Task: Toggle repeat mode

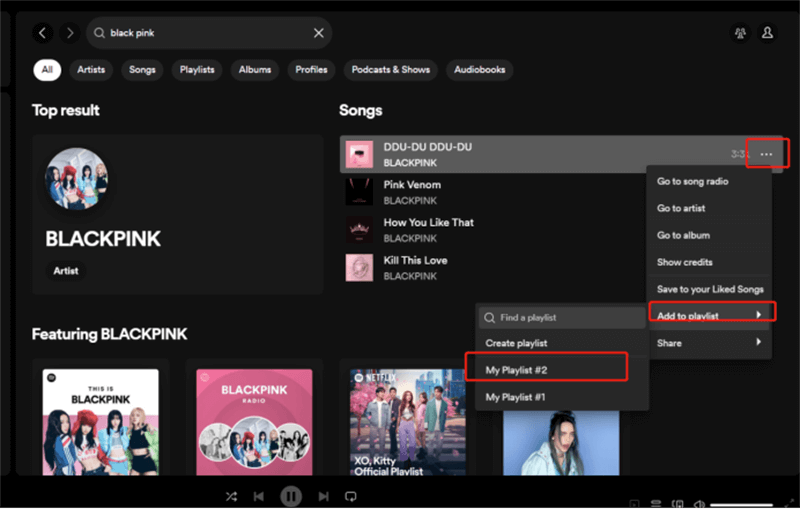Action: click(351, 496)
